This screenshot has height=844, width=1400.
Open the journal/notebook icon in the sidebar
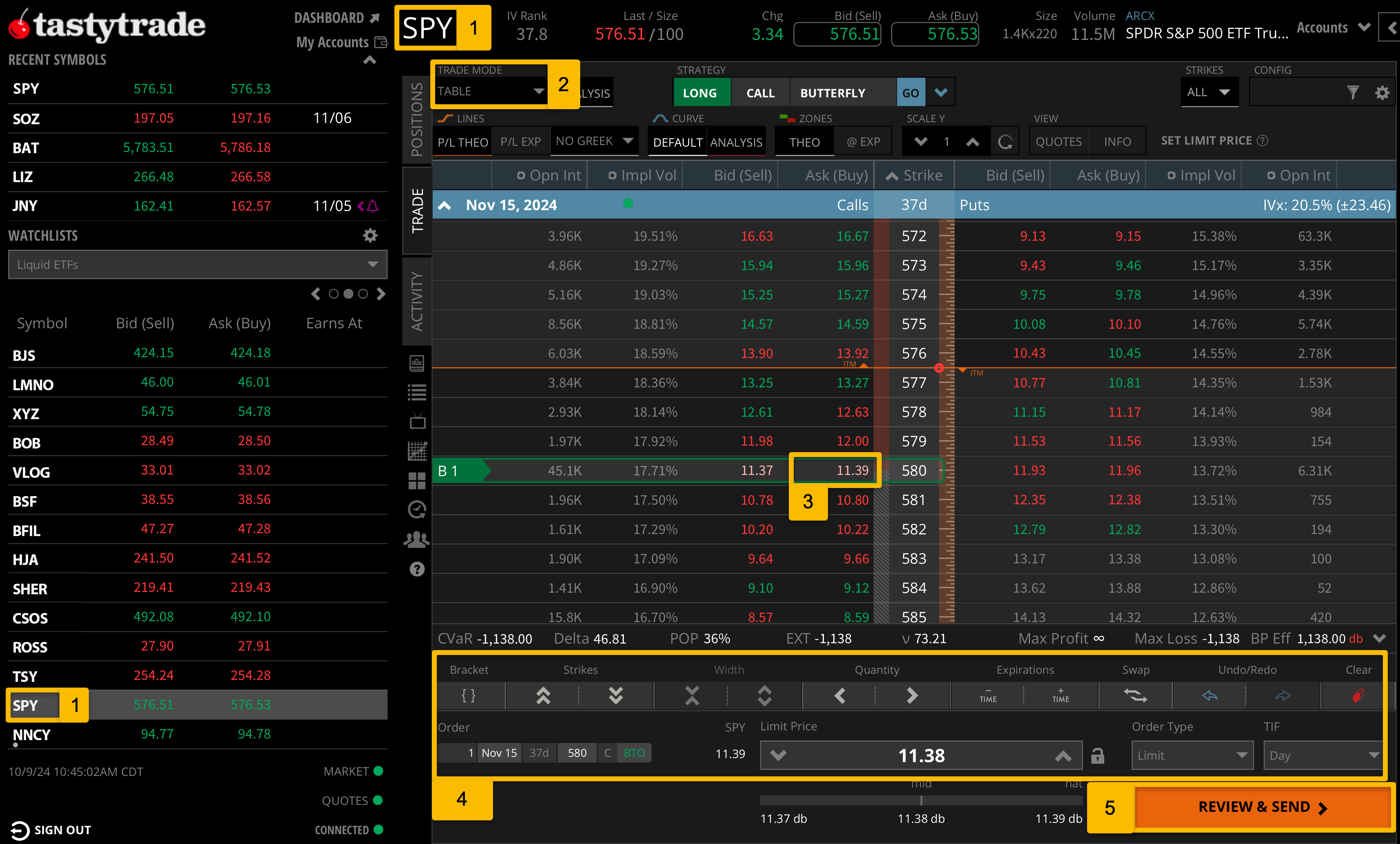[418, 363]
